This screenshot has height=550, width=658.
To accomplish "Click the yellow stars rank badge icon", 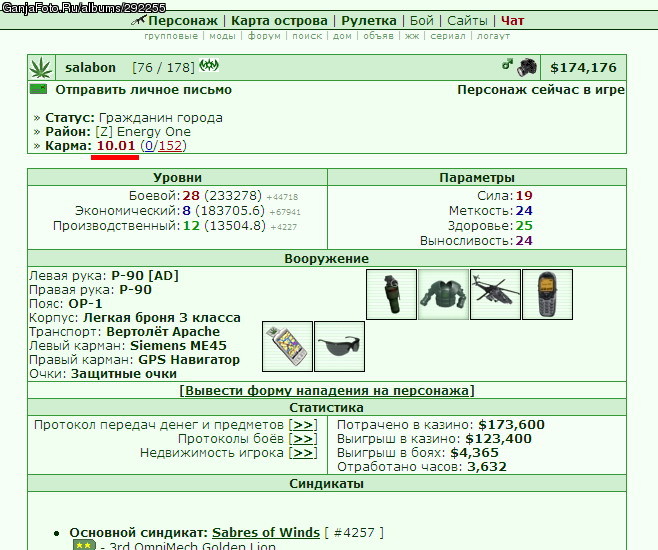I will click(x=84, y=545).
